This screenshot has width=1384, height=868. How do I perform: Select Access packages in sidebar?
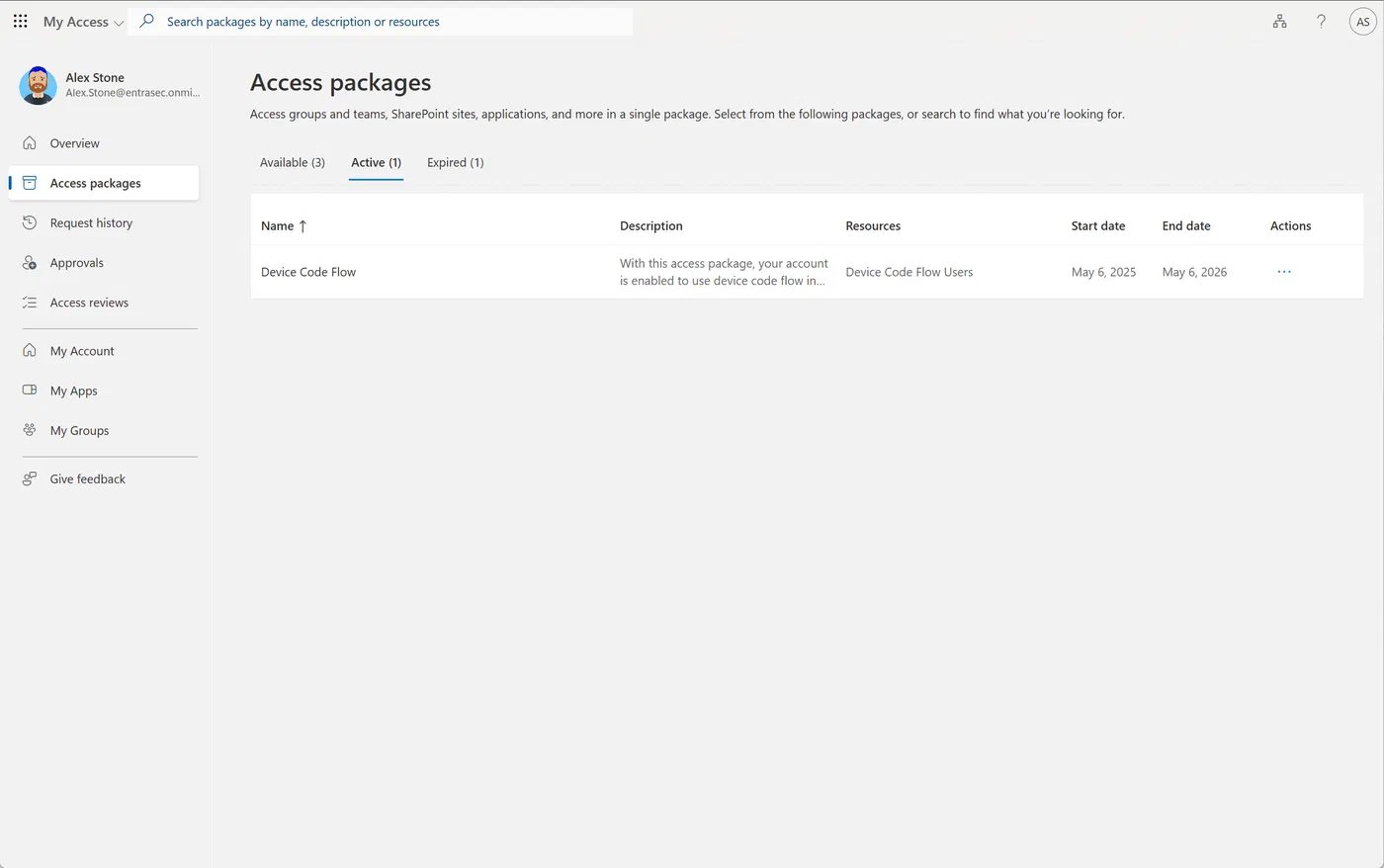pyautogui.click(x=104, y=183)
